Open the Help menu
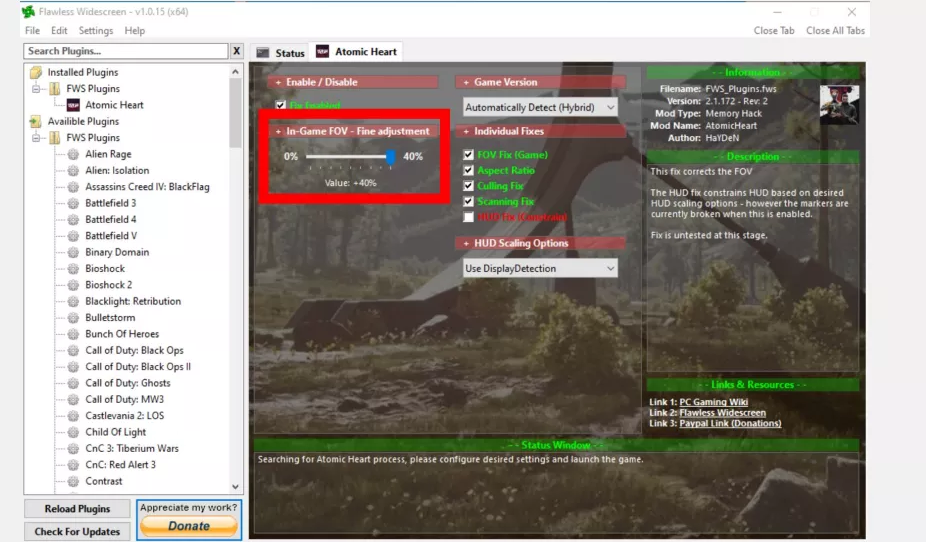This screenshot has width=926, height=542. (x=135, y=31)
